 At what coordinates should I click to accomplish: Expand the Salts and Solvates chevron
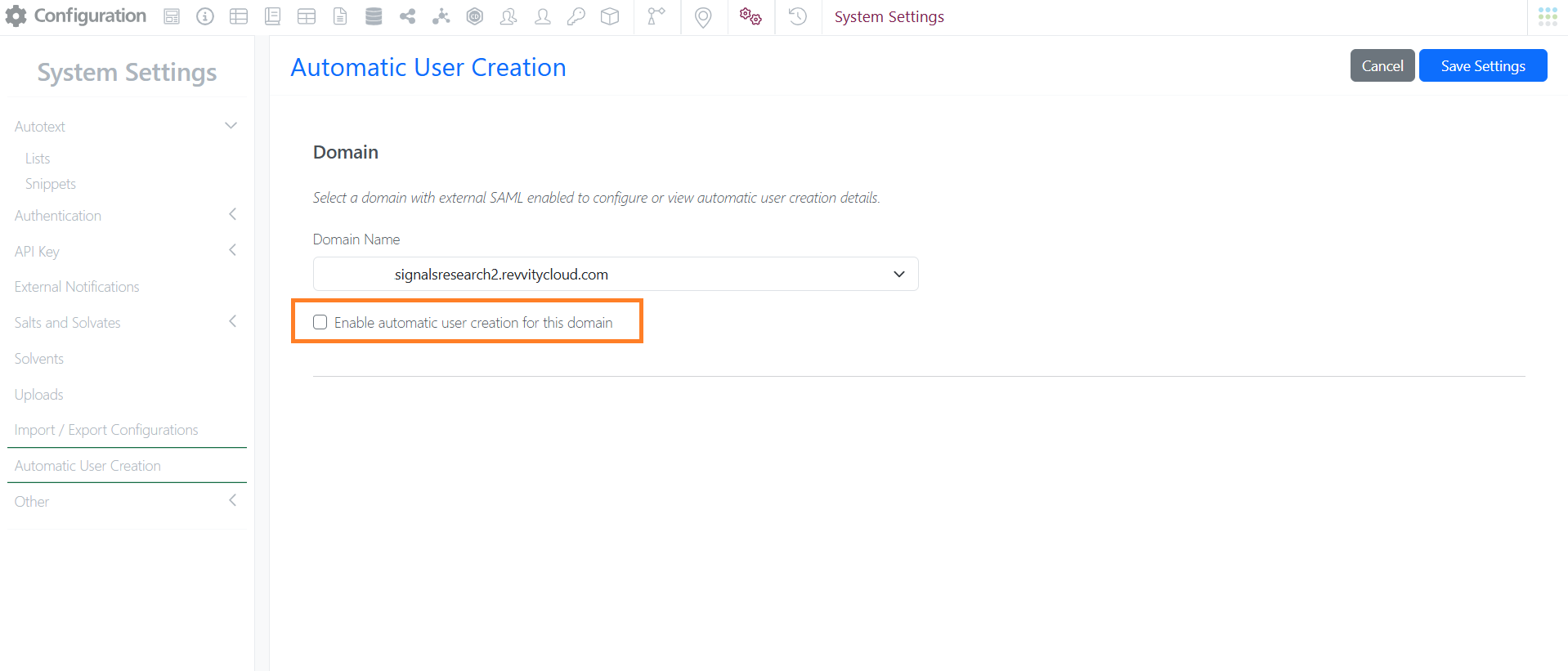tap(232, 321)
